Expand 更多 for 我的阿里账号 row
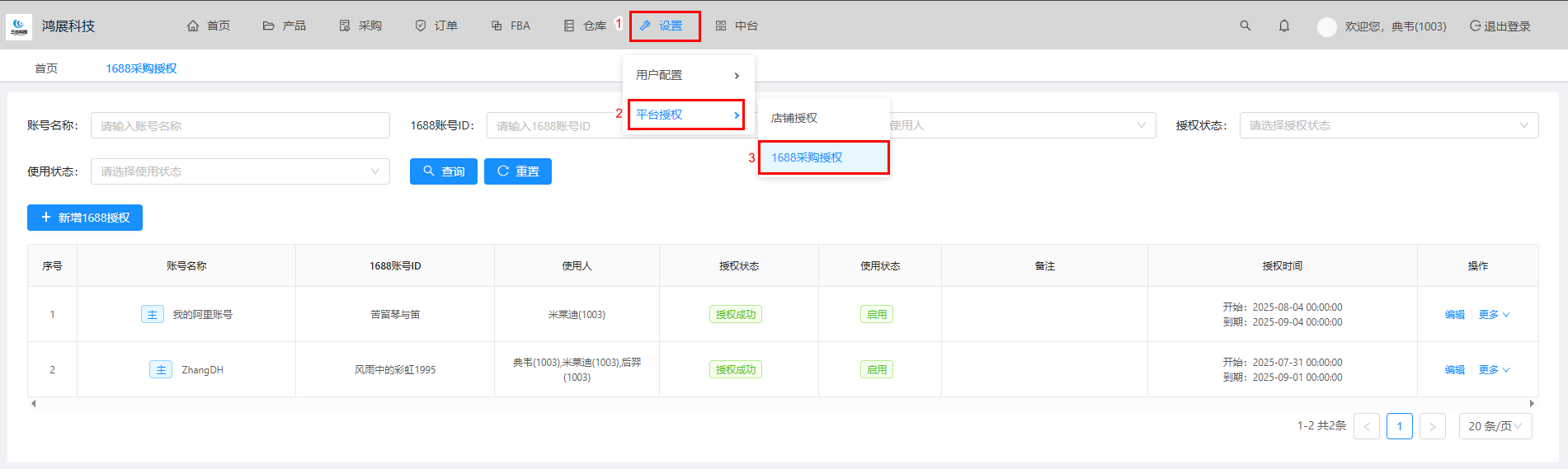The height and width of the screenshot is (469, 1568). 1494,314
